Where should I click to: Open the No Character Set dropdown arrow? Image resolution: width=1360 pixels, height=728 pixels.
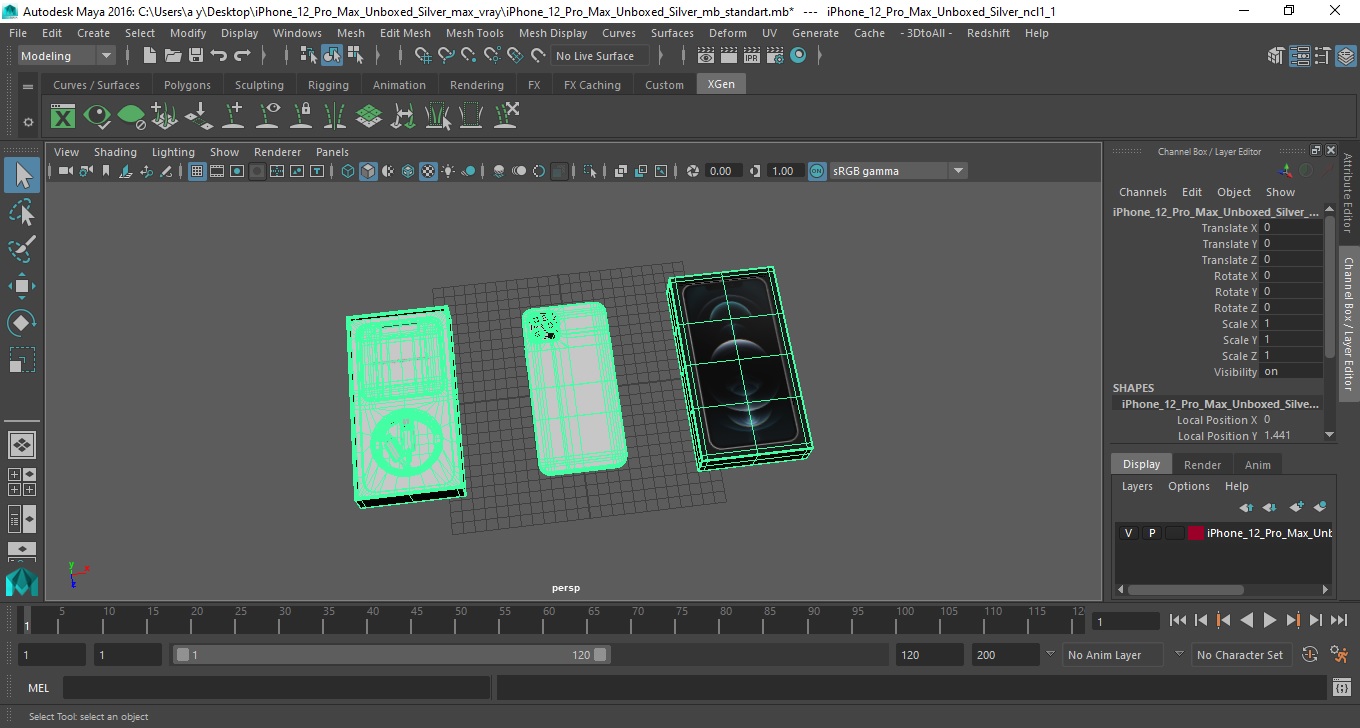click(1178, 654)
